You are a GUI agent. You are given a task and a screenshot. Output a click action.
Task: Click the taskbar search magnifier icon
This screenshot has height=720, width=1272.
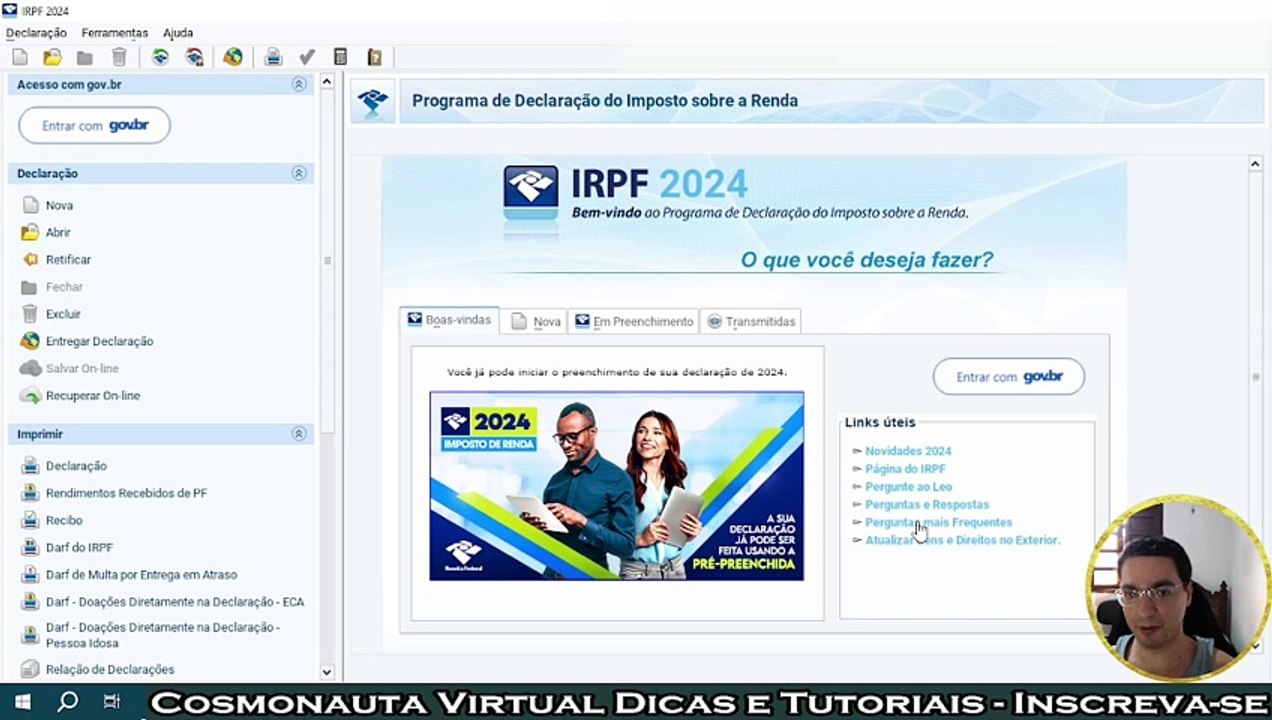tap(67, 702)
